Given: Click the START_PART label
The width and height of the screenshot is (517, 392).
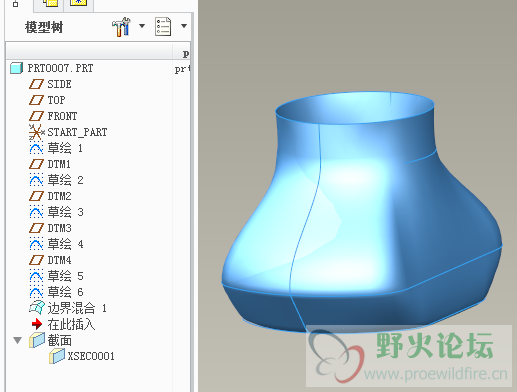Looking at the screenshot, I should pyautogui.click(x=77, y=132).
